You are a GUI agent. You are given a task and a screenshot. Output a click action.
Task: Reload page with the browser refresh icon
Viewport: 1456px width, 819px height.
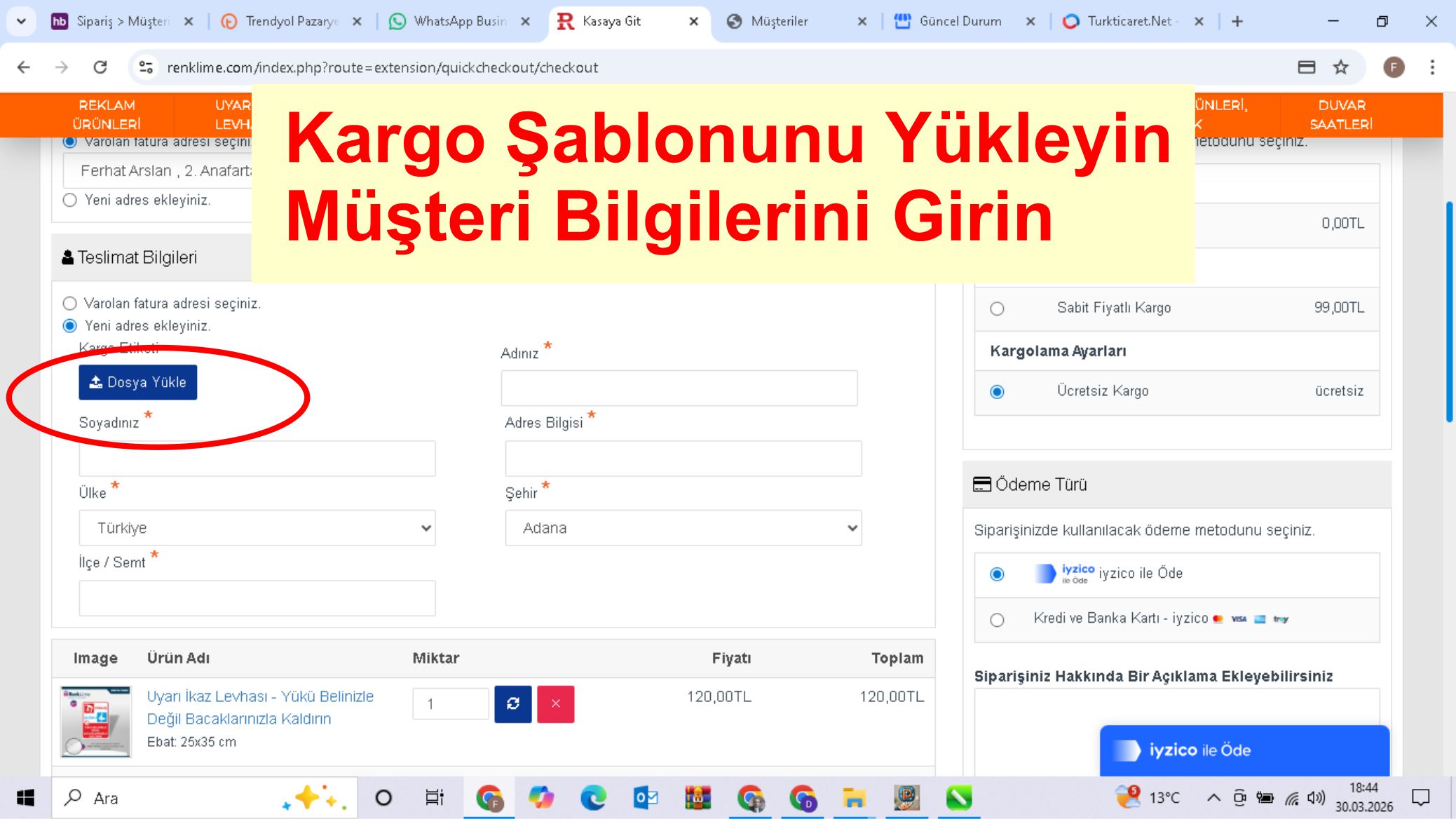100,67
